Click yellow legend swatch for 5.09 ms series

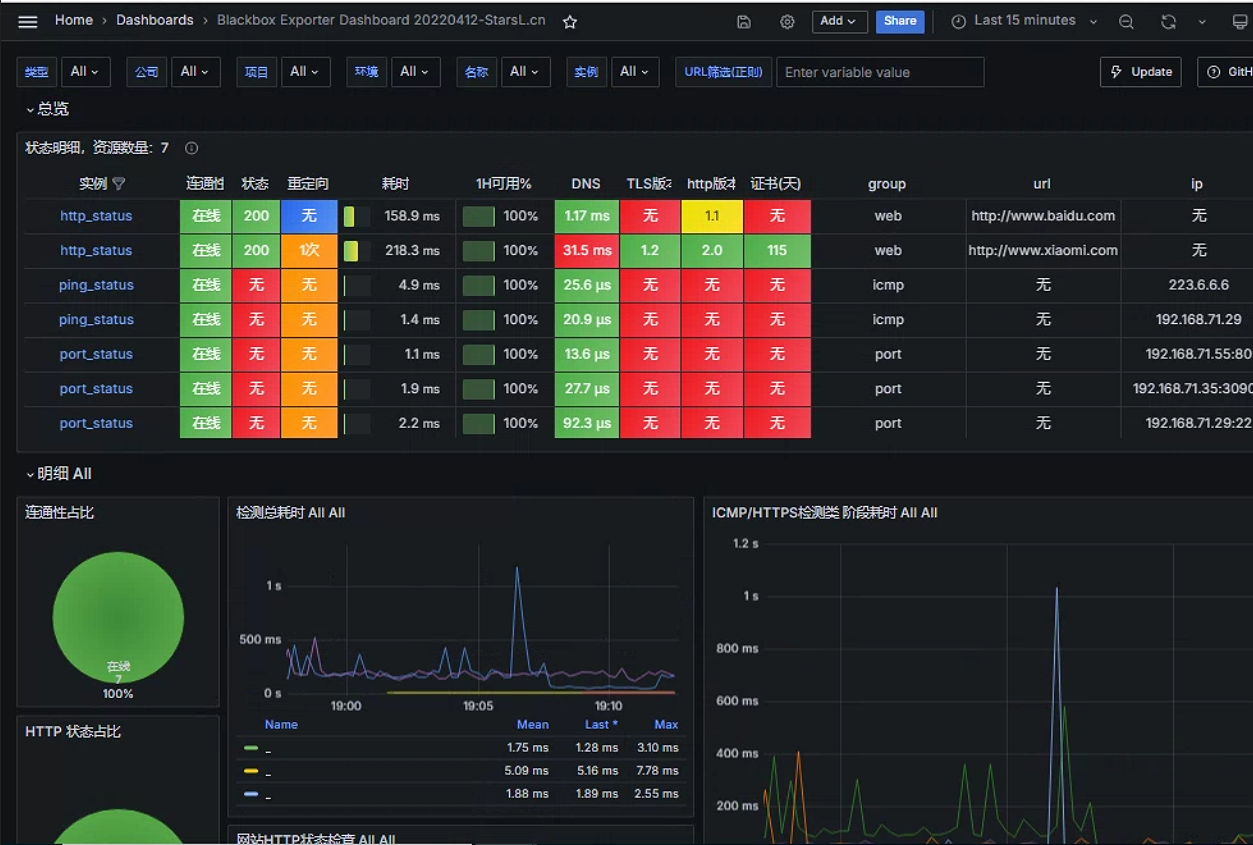point(251,771)
